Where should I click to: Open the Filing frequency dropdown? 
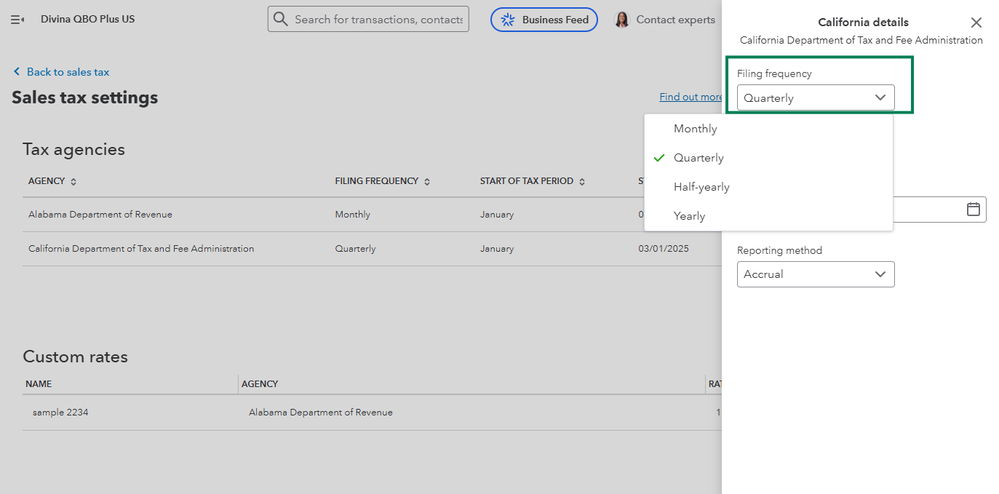click(x=815, y=98)
